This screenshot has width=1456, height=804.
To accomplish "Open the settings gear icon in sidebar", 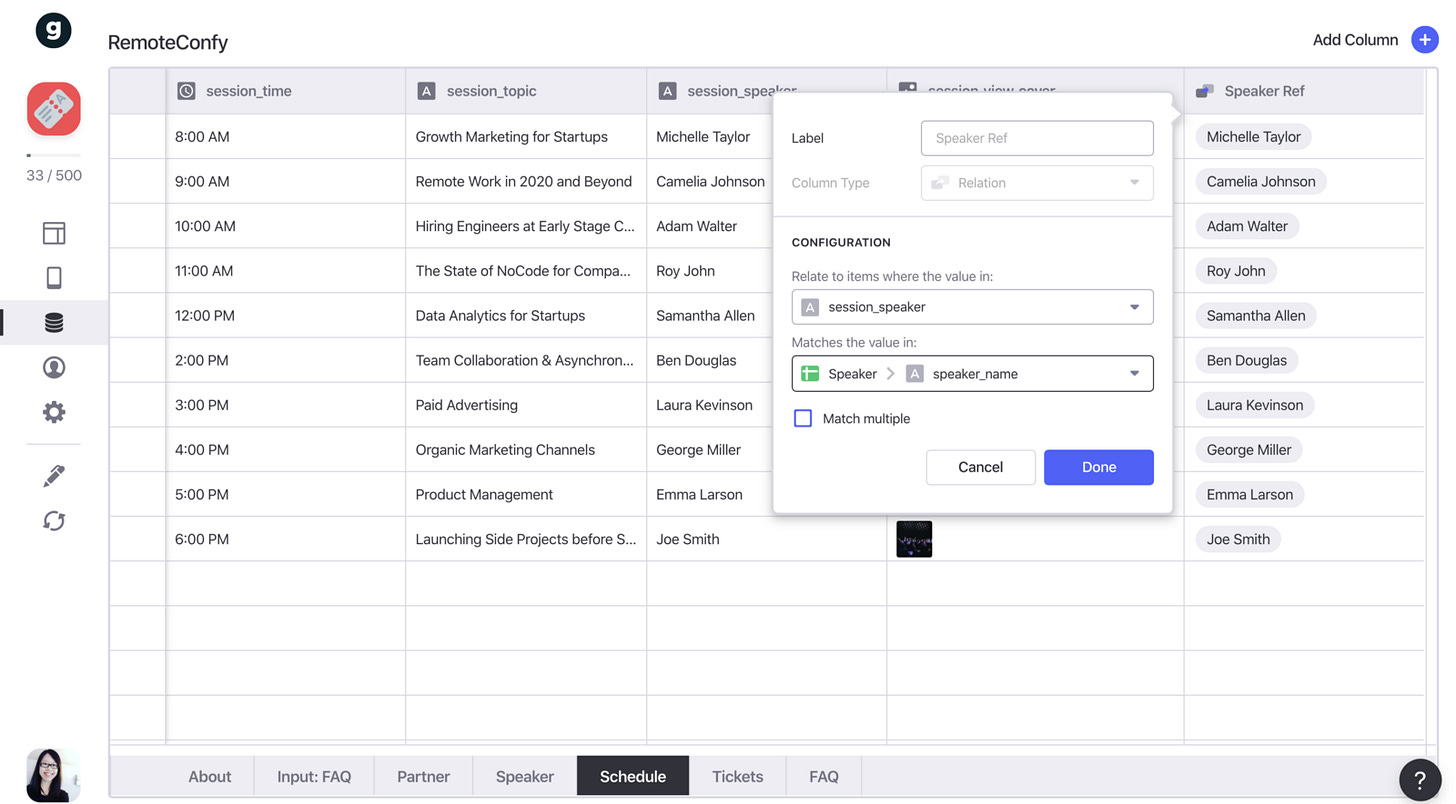I will tap(54, 412).
